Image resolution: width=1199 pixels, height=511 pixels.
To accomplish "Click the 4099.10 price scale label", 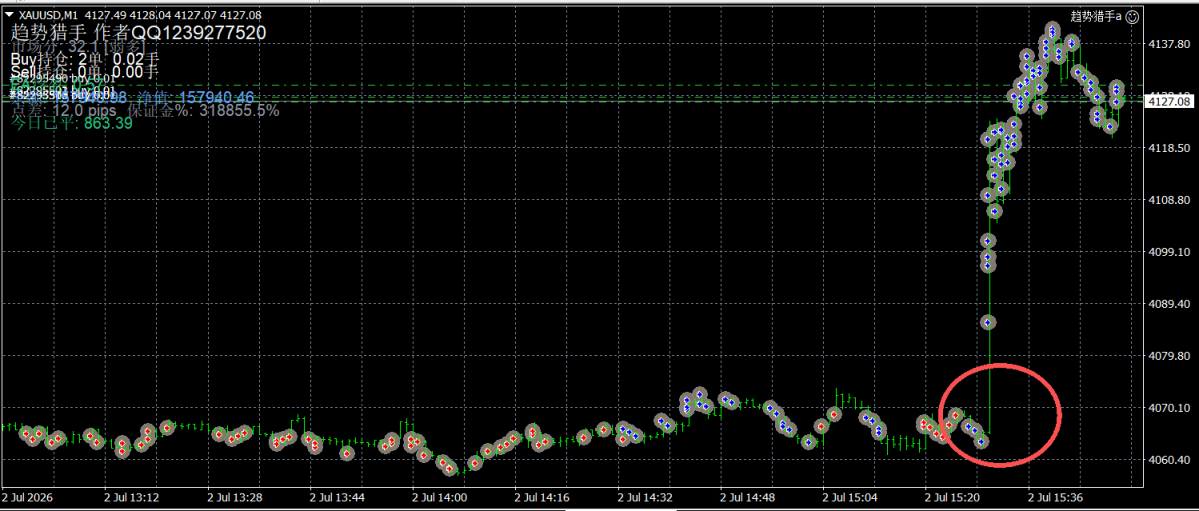I will 1169,252.
